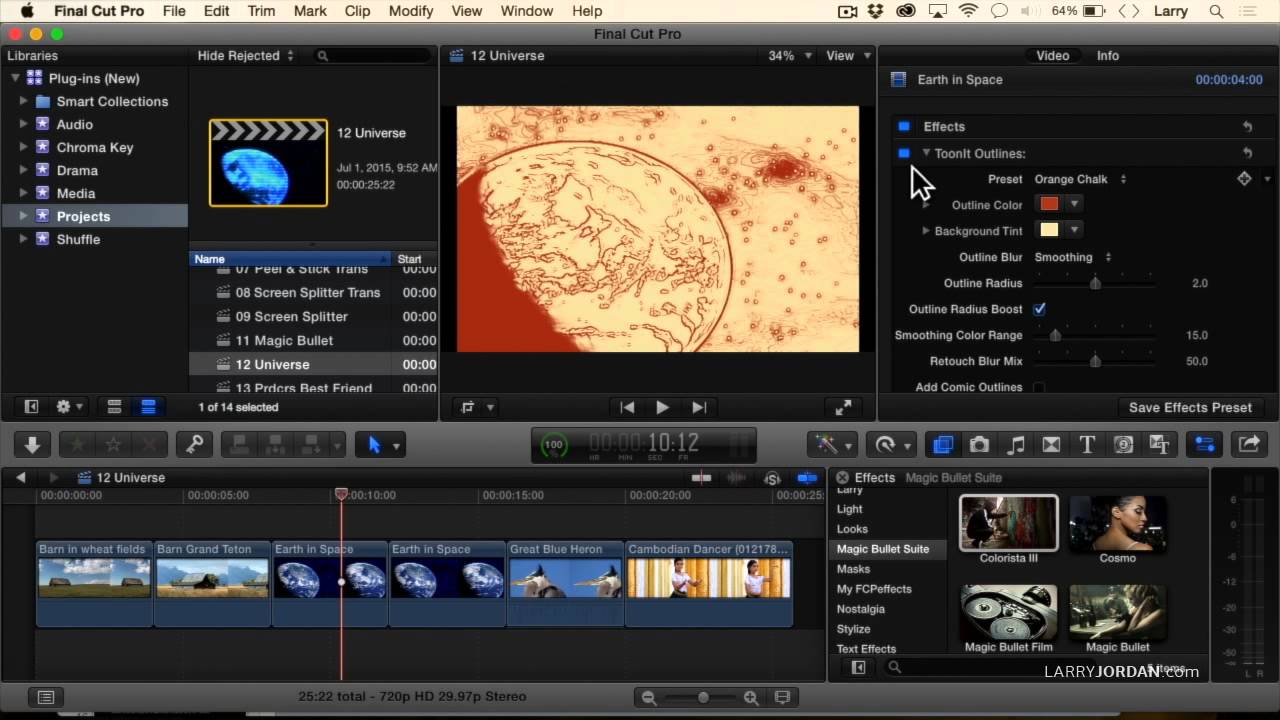Disable ToonIt Outlines blue enable box
Image resolution: width=1280 pixels, height=720 pixels.
[904, 153]
